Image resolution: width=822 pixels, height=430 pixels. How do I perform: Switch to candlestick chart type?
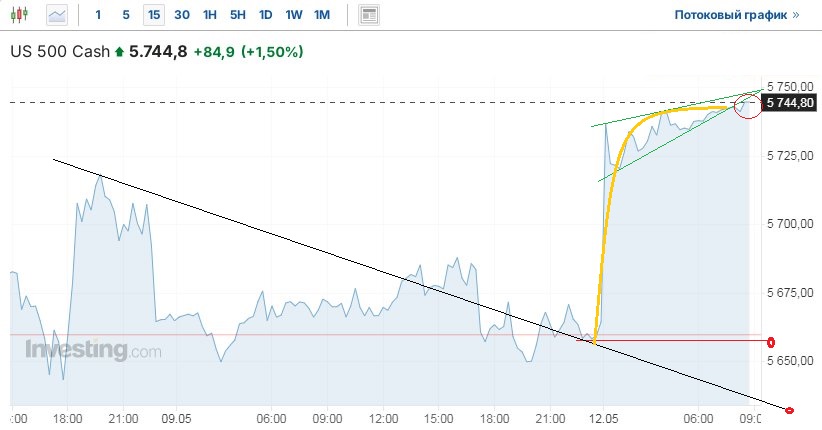point(22,15)
